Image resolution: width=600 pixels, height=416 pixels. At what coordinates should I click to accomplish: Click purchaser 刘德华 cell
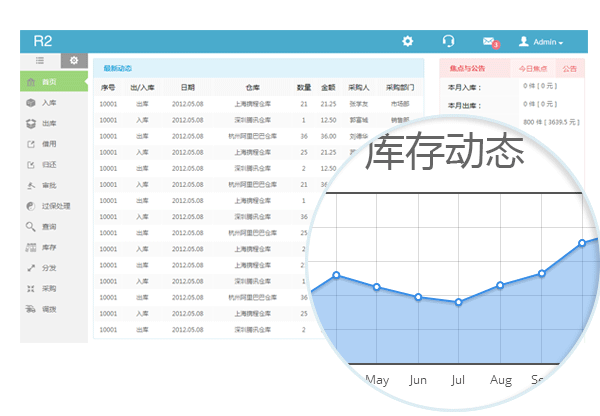(359, 136)
